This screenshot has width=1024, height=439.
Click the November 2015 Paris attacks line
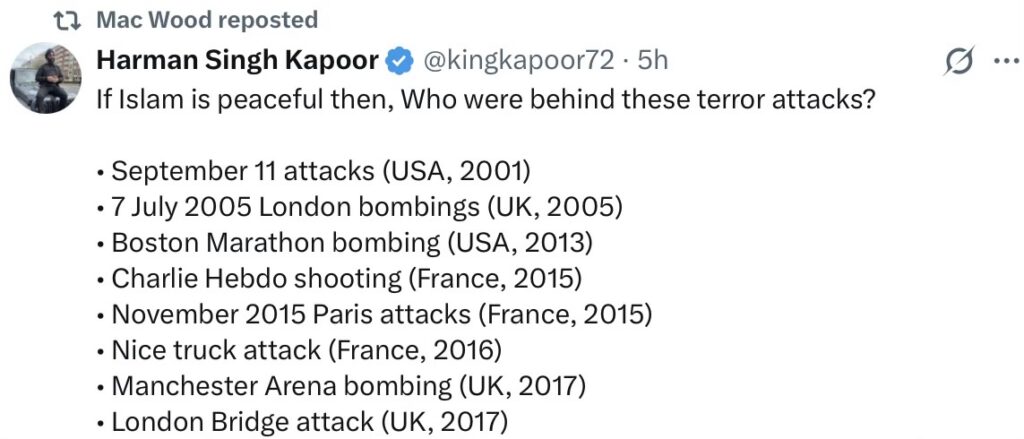381,314
